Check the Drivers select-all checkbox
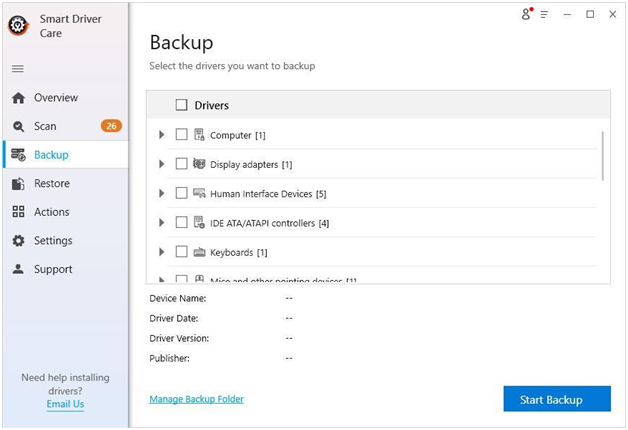 181,105
